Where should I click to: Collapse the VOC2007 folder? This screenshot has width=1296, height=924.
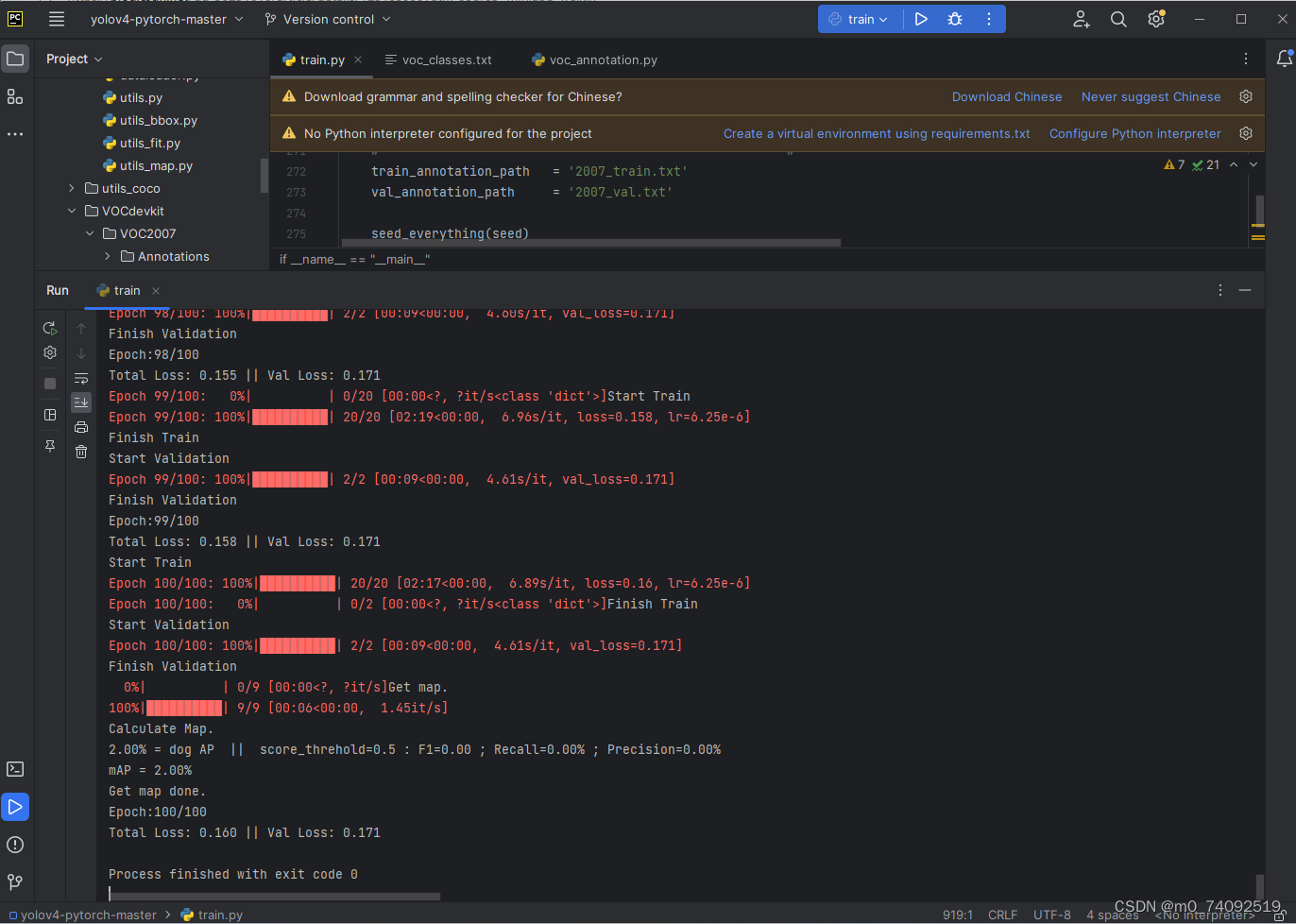[x=90, y=233]
